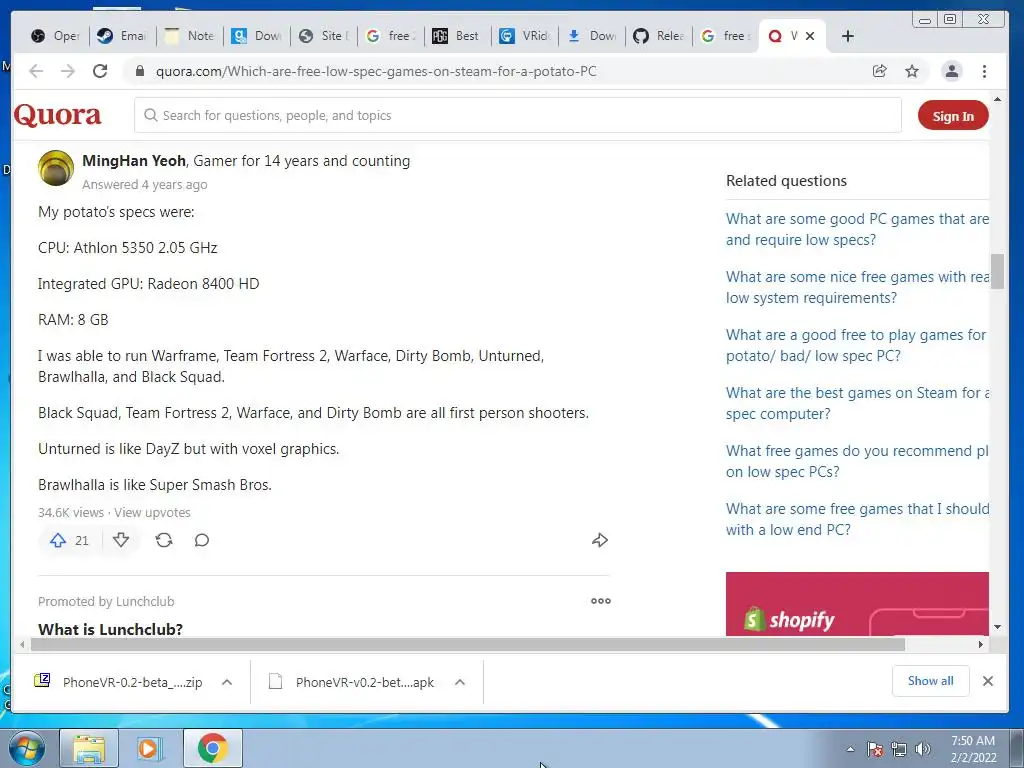The image size is (1024, 768).
Task: Click the horizontal scrollbar thumb
Action: 468,645
